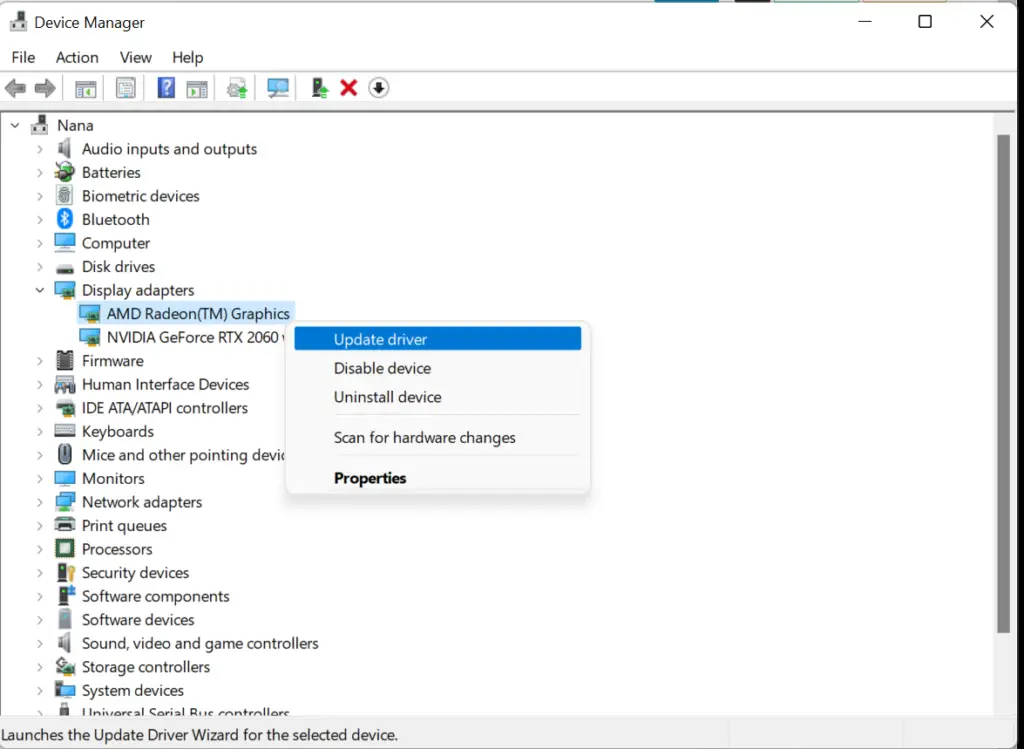Image resolution: width=1024 pixels, height=749 pixels.
Task: Click the black down-arrow Disable device icon
Action: coord(379,88)
